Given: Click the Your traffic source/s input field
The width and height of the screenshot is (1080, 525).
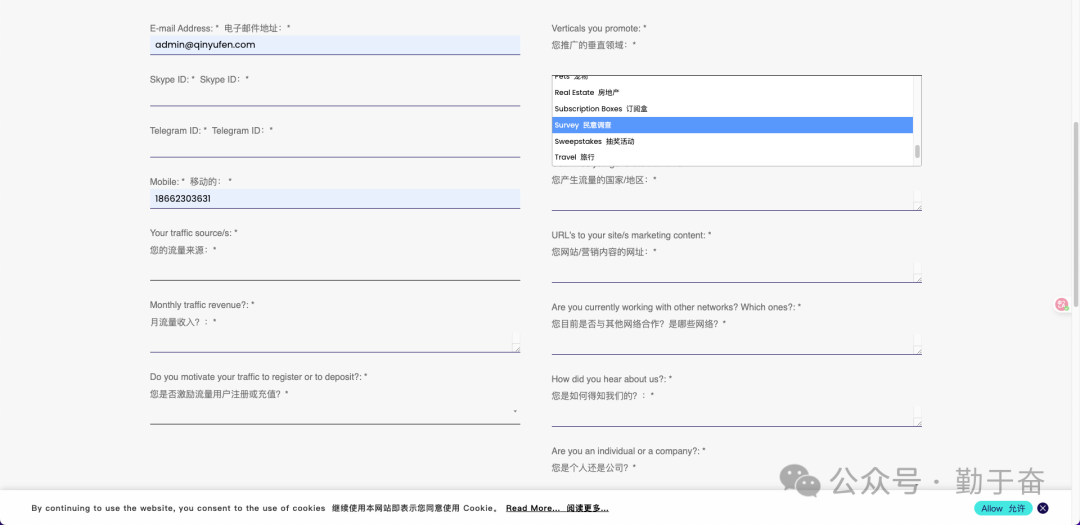Looking at the screenshot, I should (335, 271).
